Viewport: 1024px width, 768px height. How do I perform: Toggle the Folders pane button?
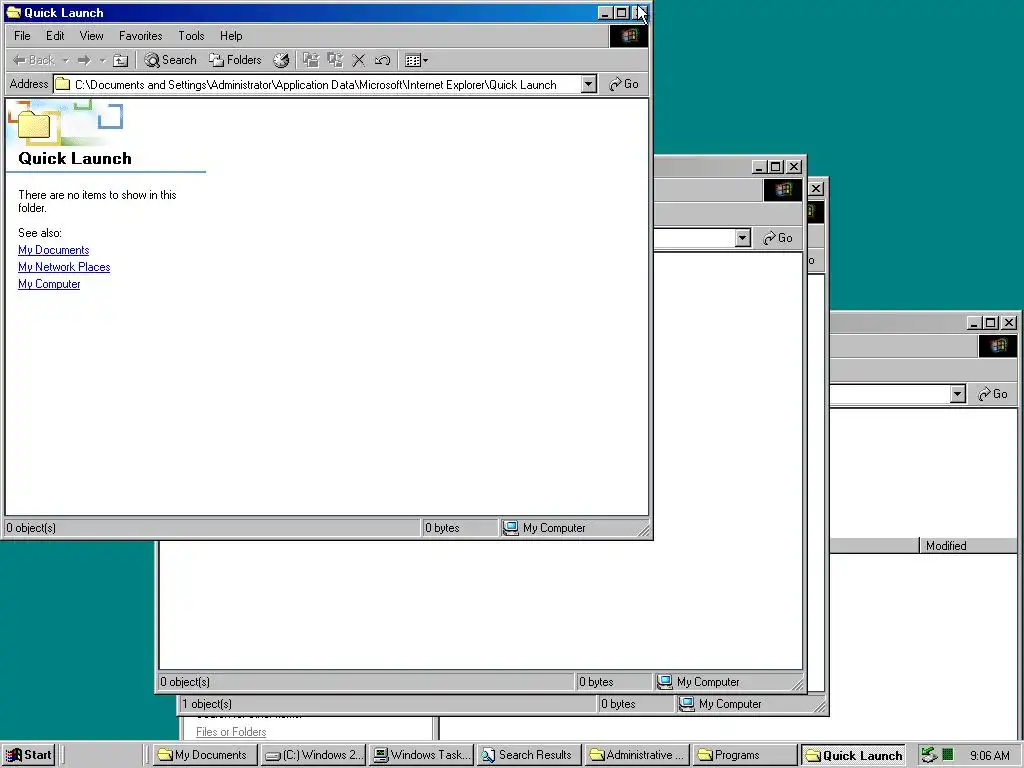tap(235, 61)
